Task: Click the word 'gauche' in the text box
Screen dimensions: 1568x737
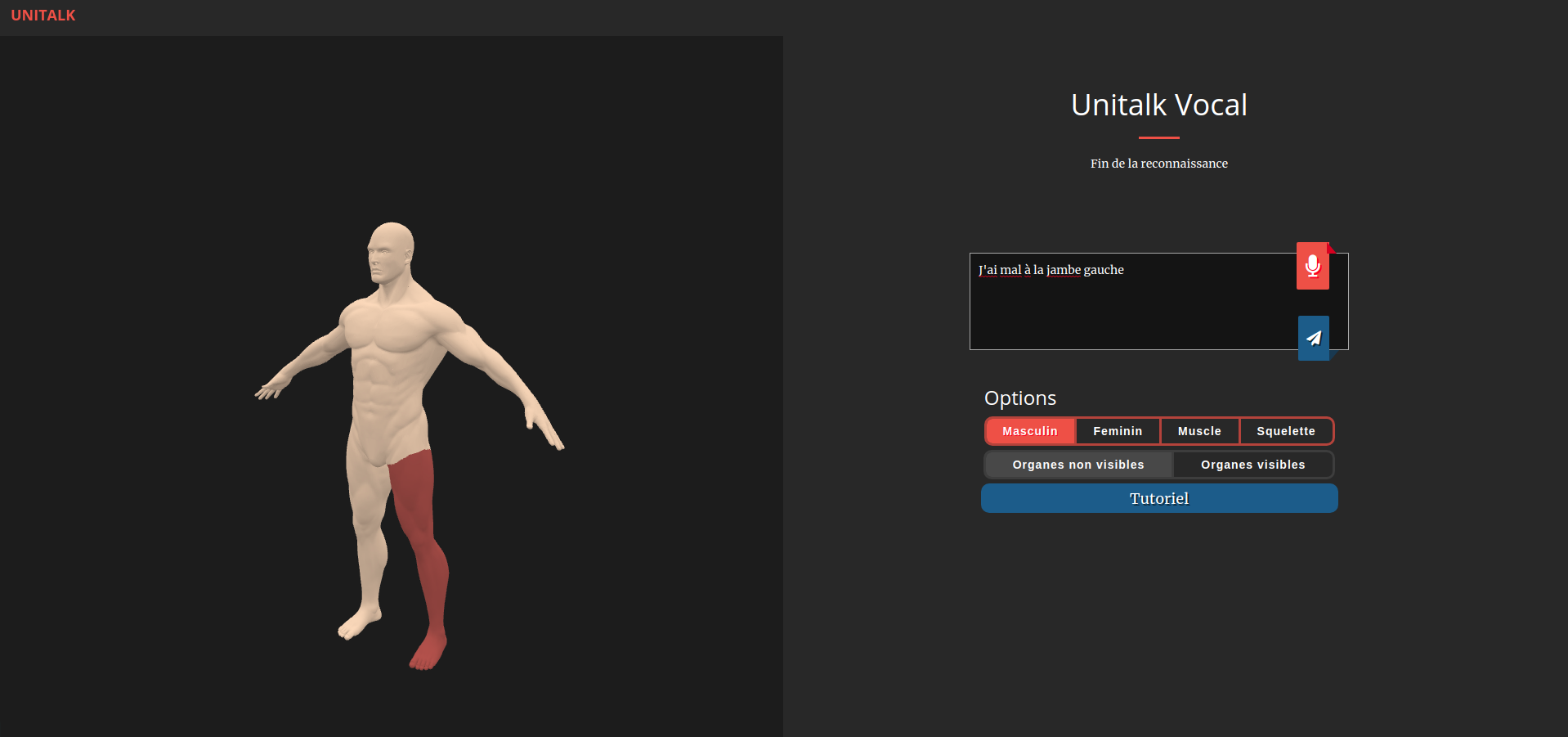Action: 1103,270
